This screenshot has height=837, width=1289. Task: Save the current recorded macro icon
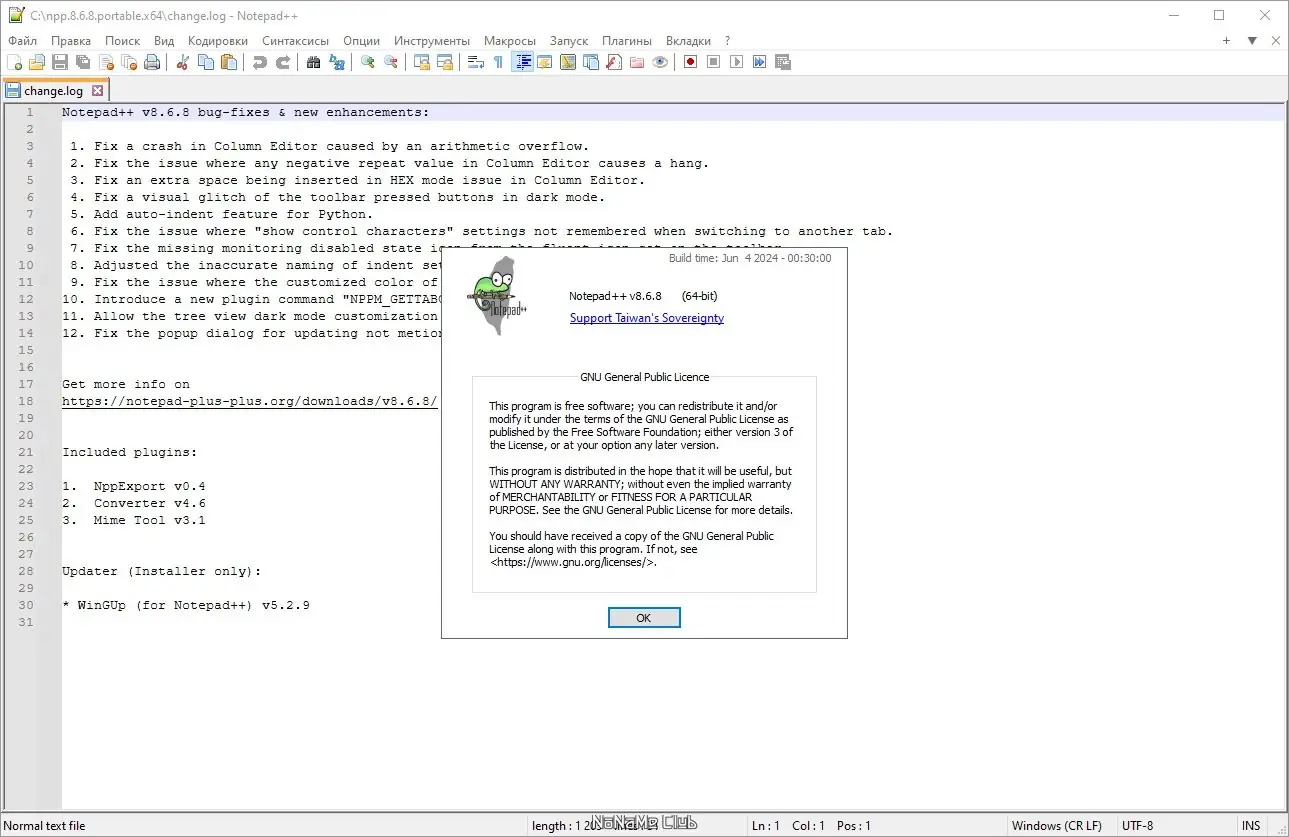[783, 62]
